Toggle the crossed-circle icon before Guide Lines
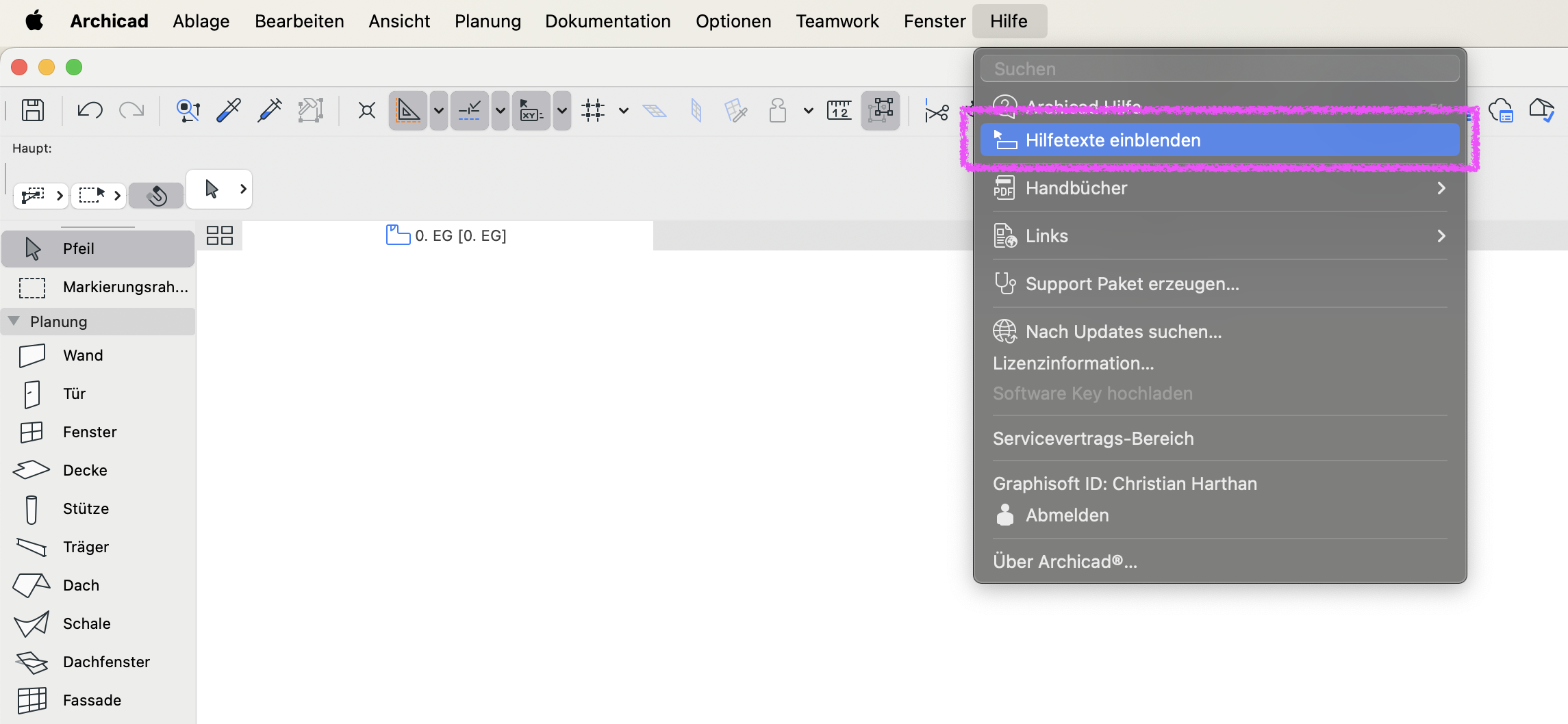This screenshot has height=724, width=1568. click(367, 110)
